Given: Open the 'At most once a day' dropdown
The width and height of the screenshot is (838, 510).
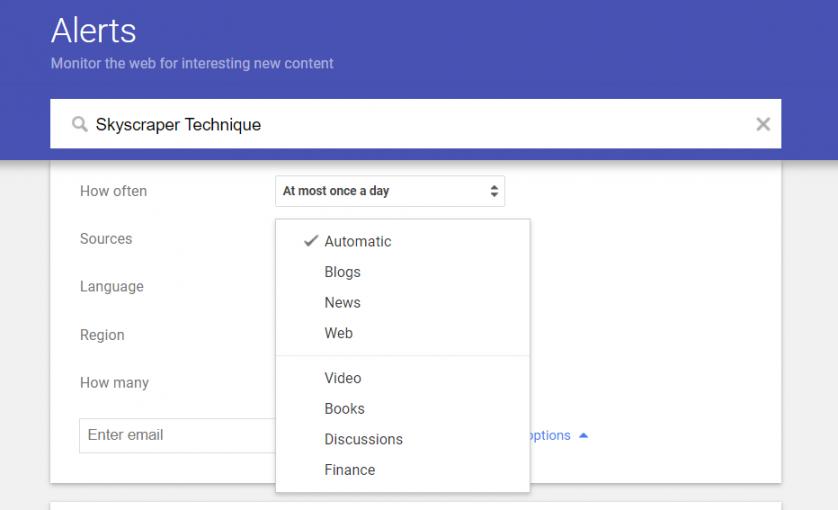Looking at the screenshot, I should [389, 191].
